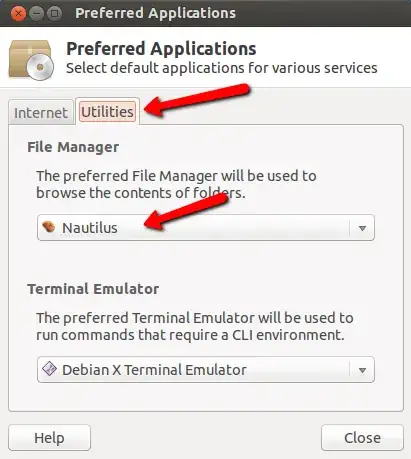Click the Preferred Applications package icon
Viewport: 411px width, 459px height.
click(x=31, y=60)
